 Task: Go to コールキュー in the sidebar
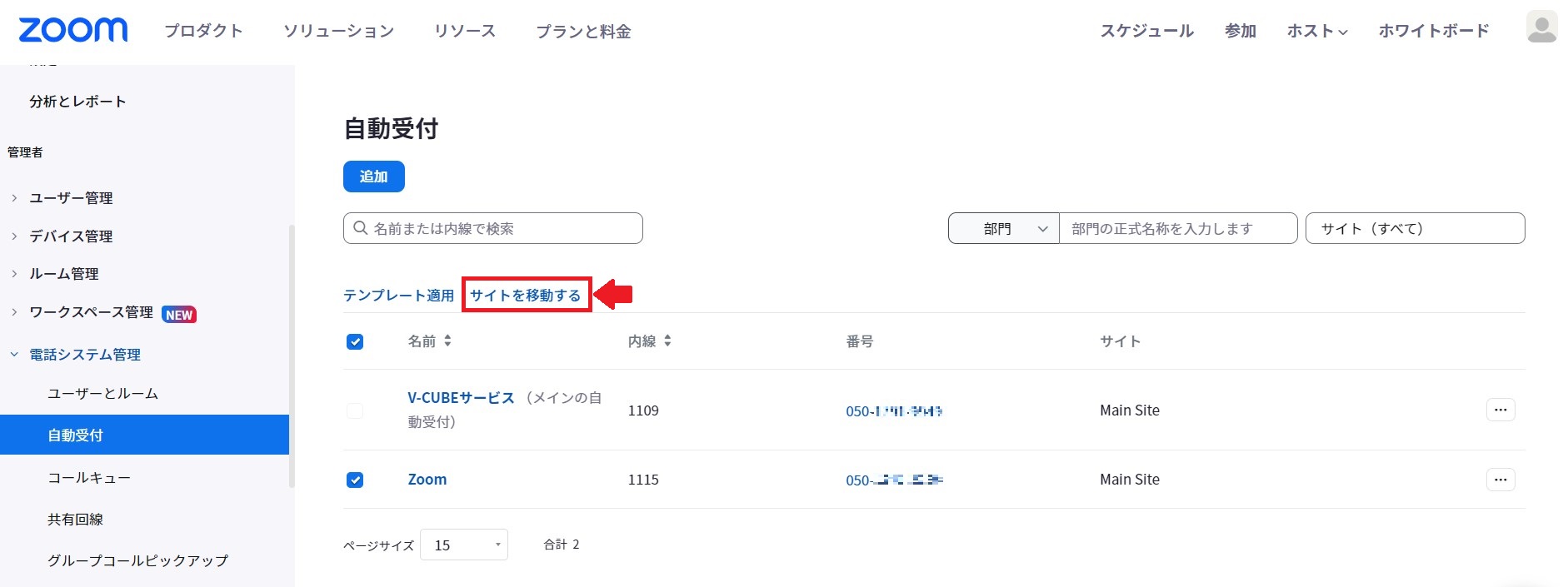tap(89, 478)
